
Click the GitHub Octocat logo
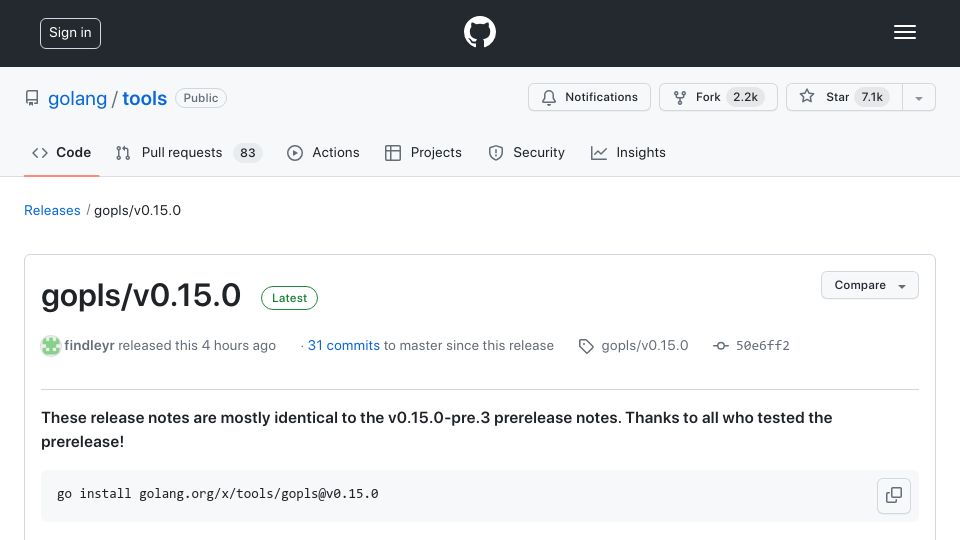tap(479, 32)
